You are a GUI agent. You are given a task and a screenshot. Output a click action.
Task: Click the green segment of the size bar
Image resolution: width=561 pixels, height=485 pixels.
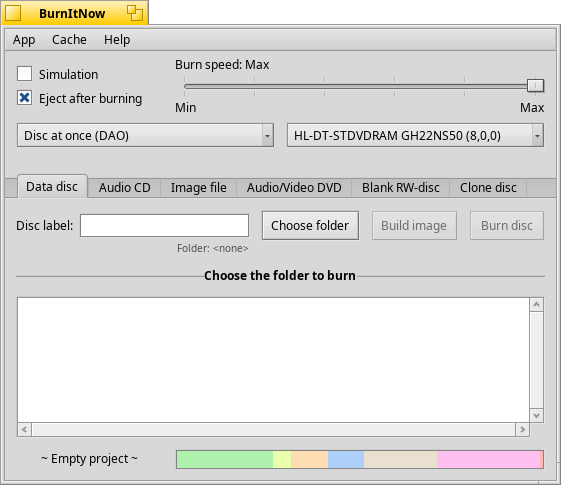click(225, 459)
